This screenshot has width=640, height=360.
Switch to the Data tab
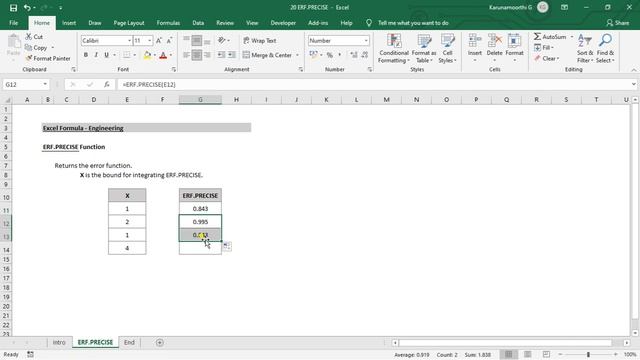coord(198,23)
